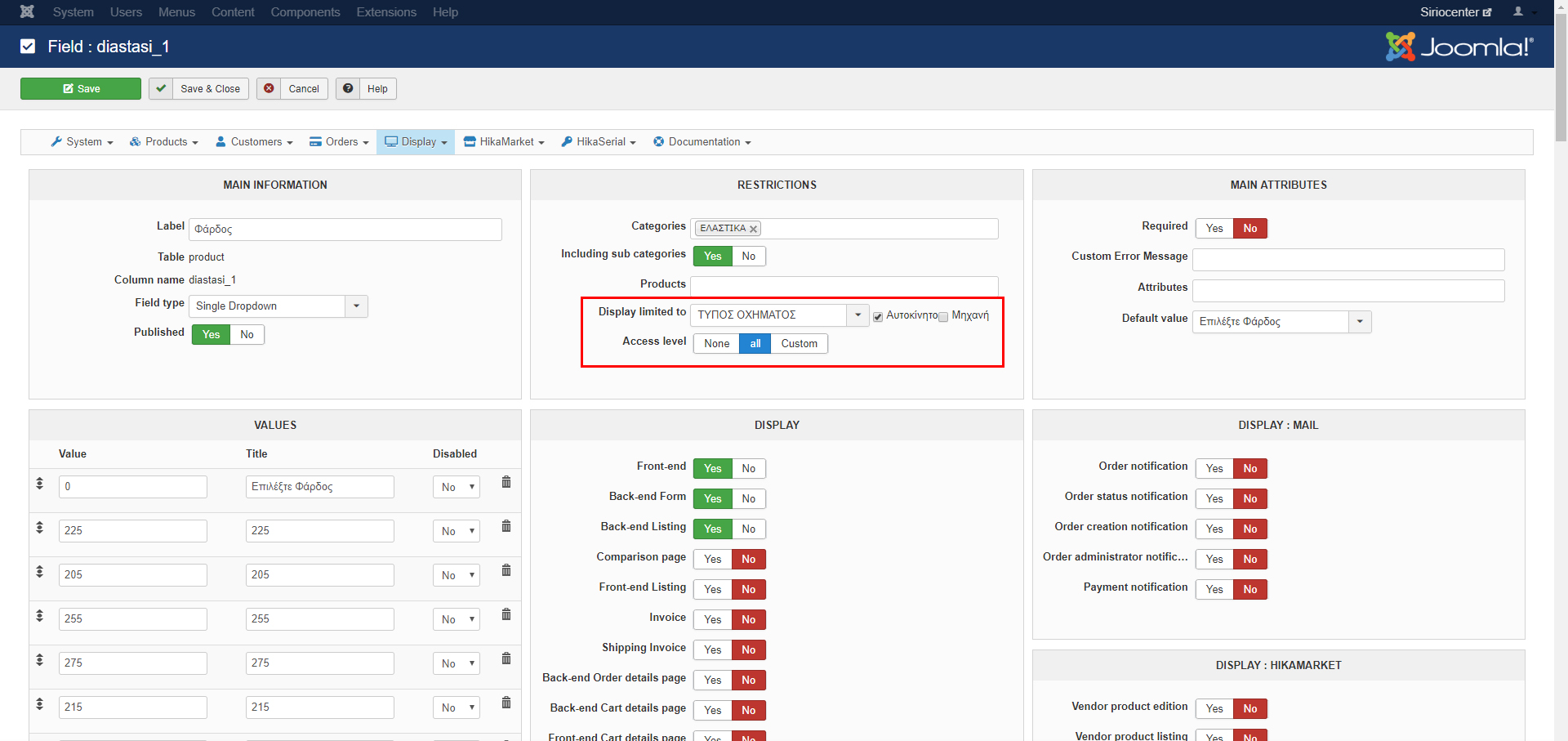Image resolution: width=1568 pixels, height=741 pixels.
Task: Enable Invoice display with Yes
Action: 713,620
